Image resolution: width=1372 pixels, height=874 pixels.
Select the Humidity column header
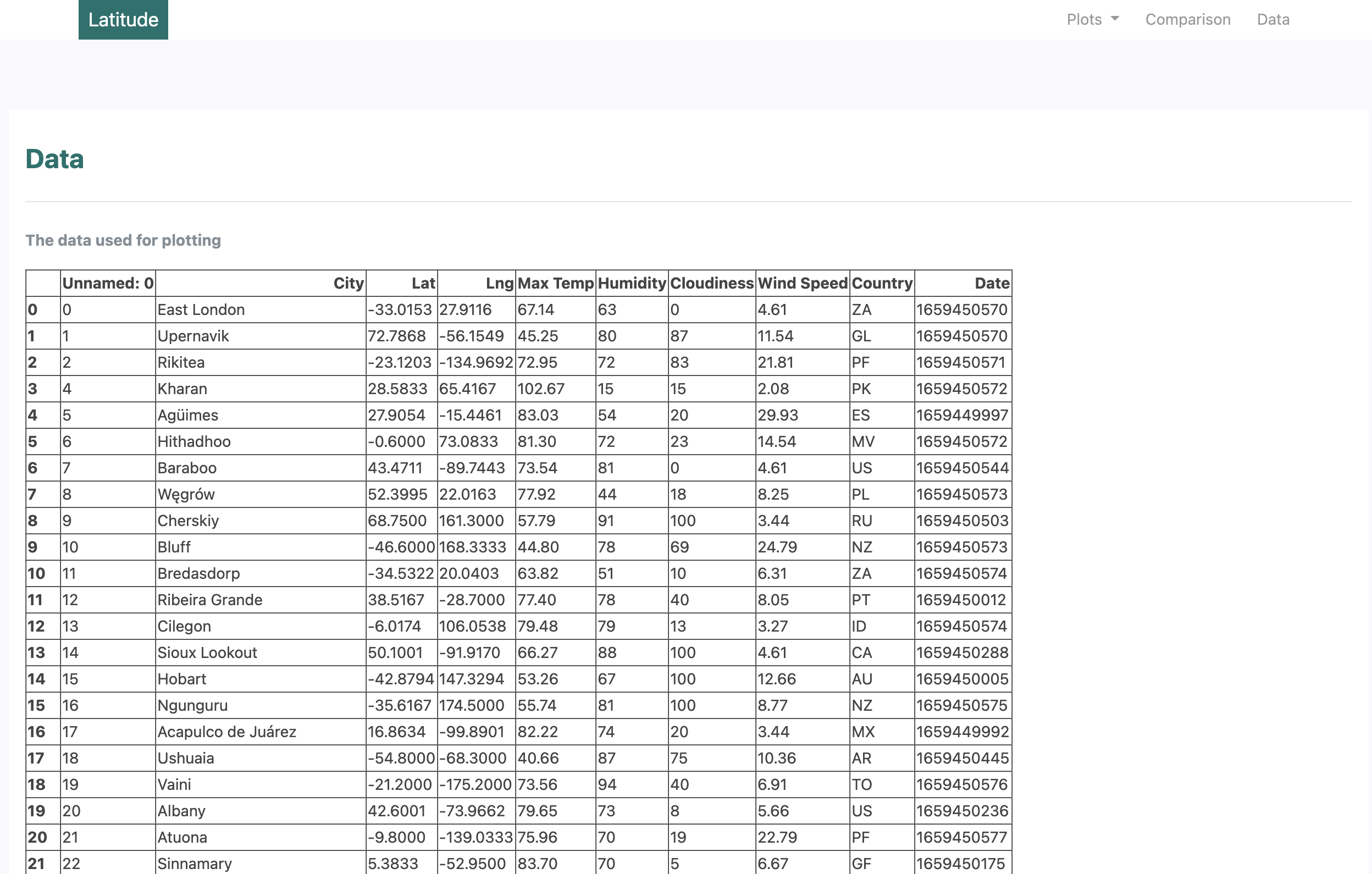(631, 283)
